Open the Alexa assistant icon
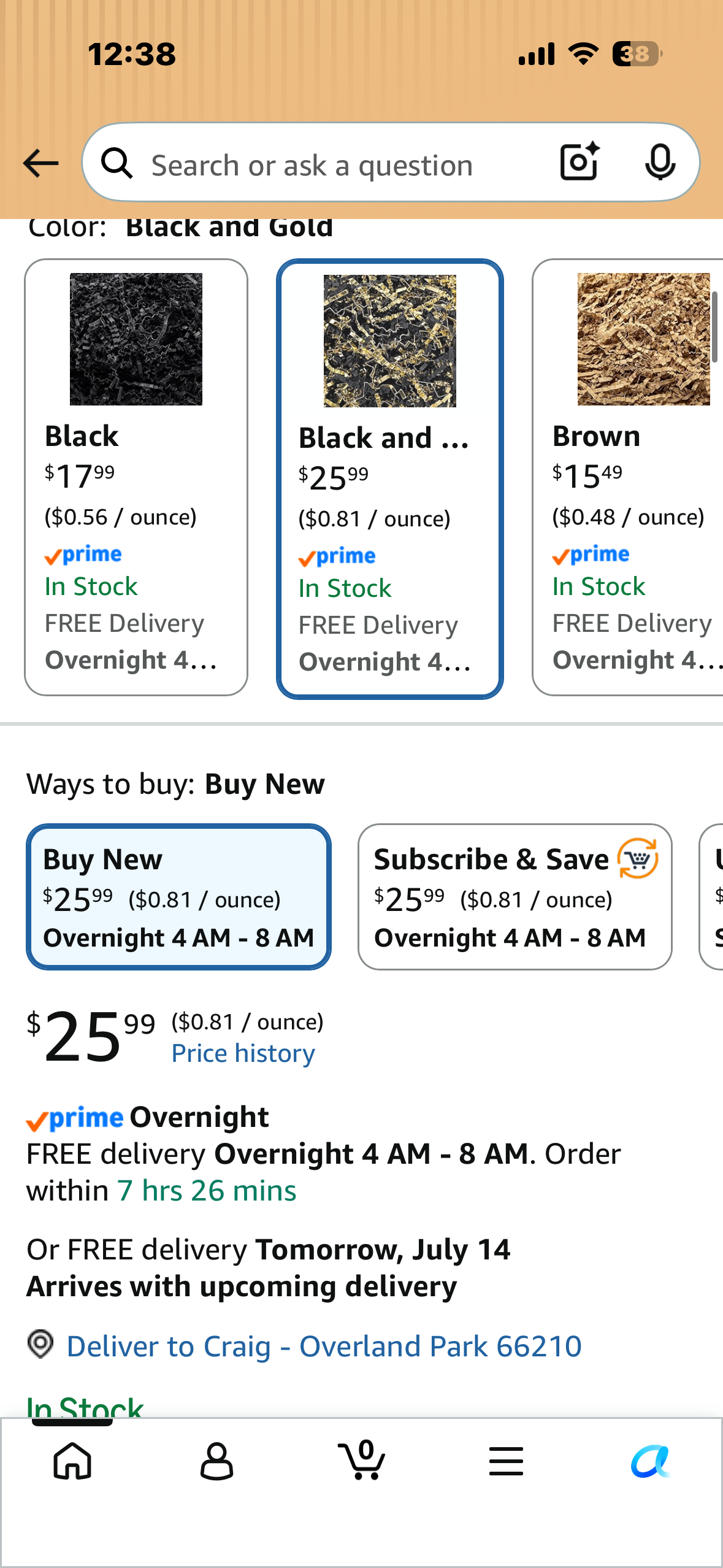 click(651, 1461)
